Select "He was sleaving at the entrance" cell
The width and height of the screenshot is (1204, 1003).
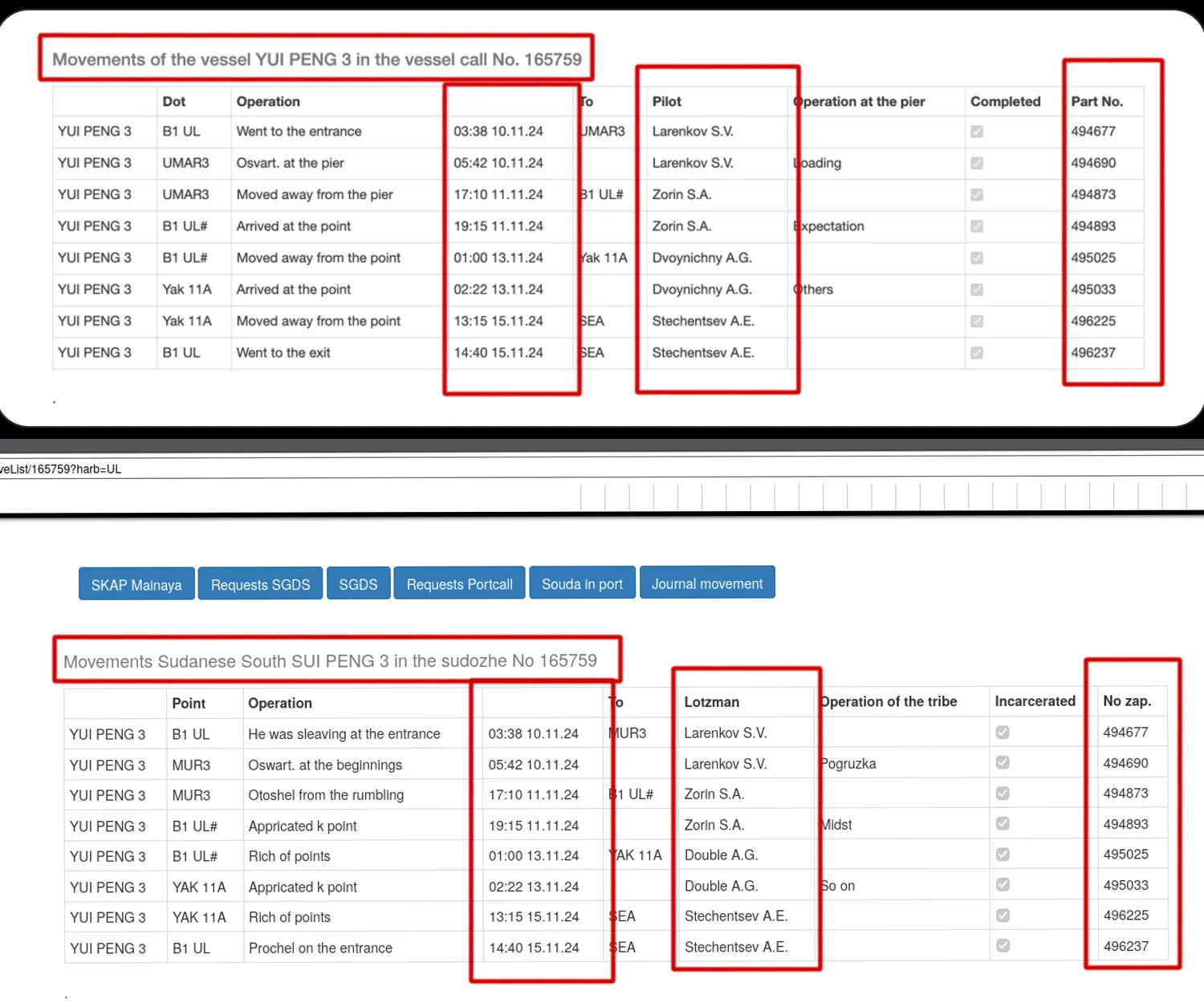[344, 734]
